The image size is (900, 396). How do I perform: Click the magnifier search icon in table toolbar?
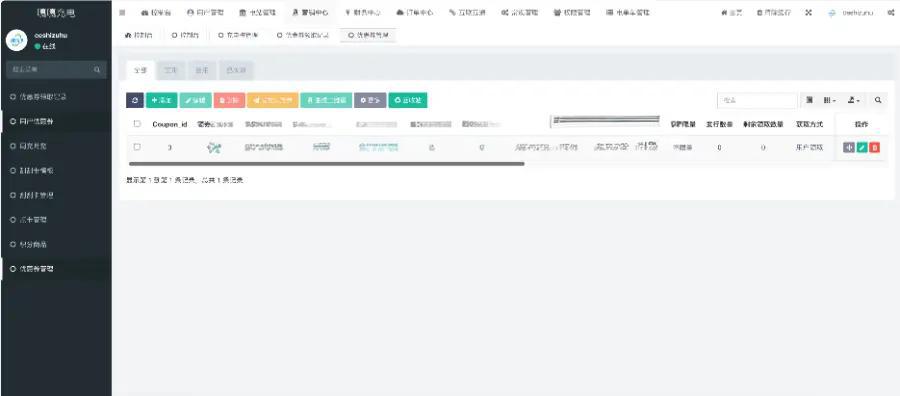click(878, 100)
